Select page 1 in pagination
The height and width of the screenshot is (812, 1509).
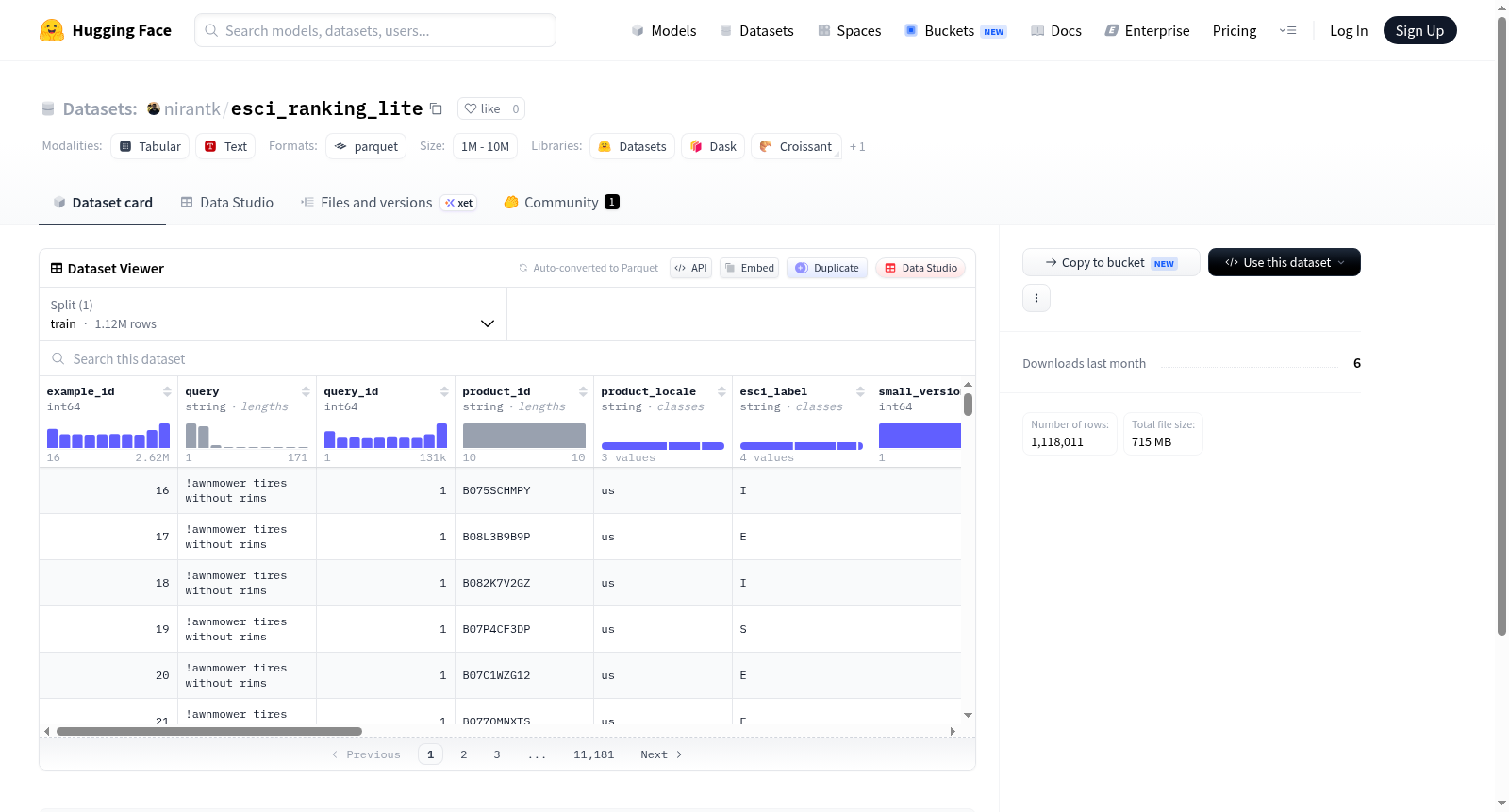click(x=431, y=754)
